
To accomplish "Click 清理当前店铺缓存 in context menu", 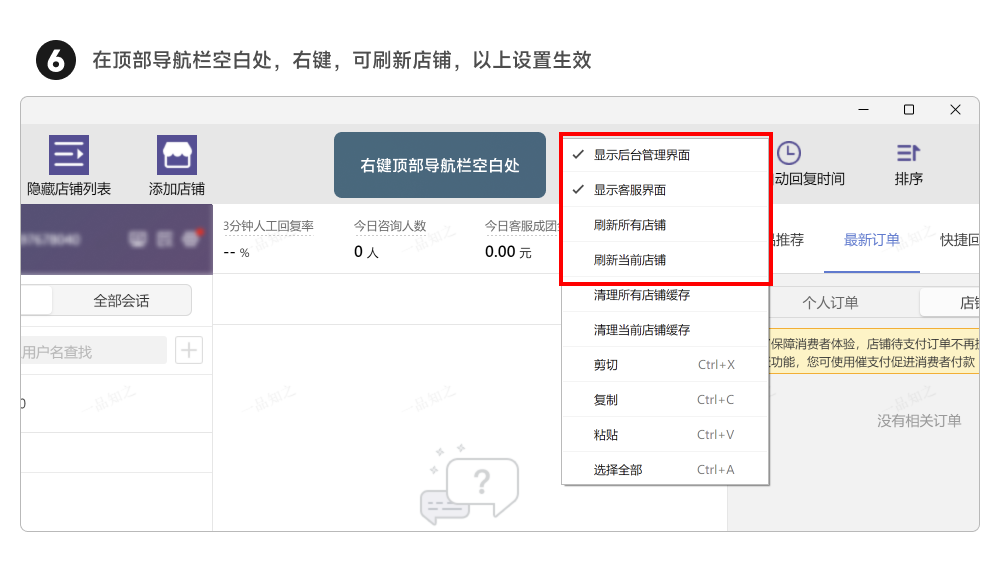I will (641, 330).
